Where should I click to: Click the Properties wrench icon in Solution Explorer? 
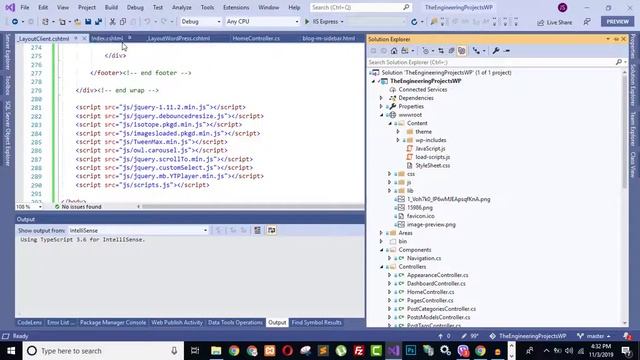[x=496, y=51]
